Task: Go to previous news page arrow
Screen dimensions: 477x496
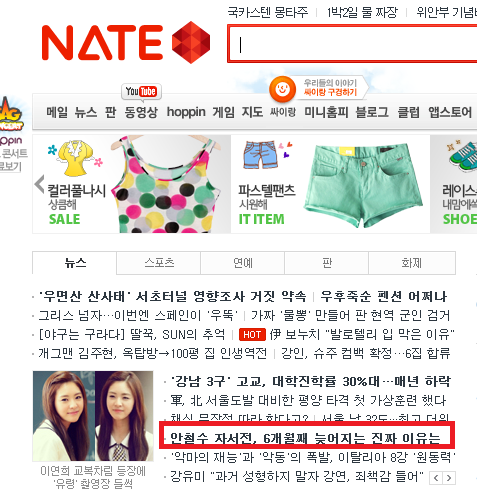Action: 436,478
